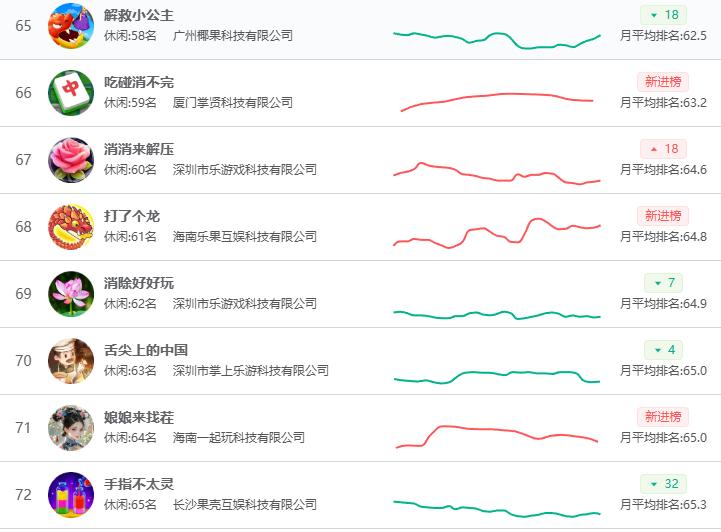
Task: Click the 舌尖上的中国 green trend sparkline
Action: coord(497,377)
